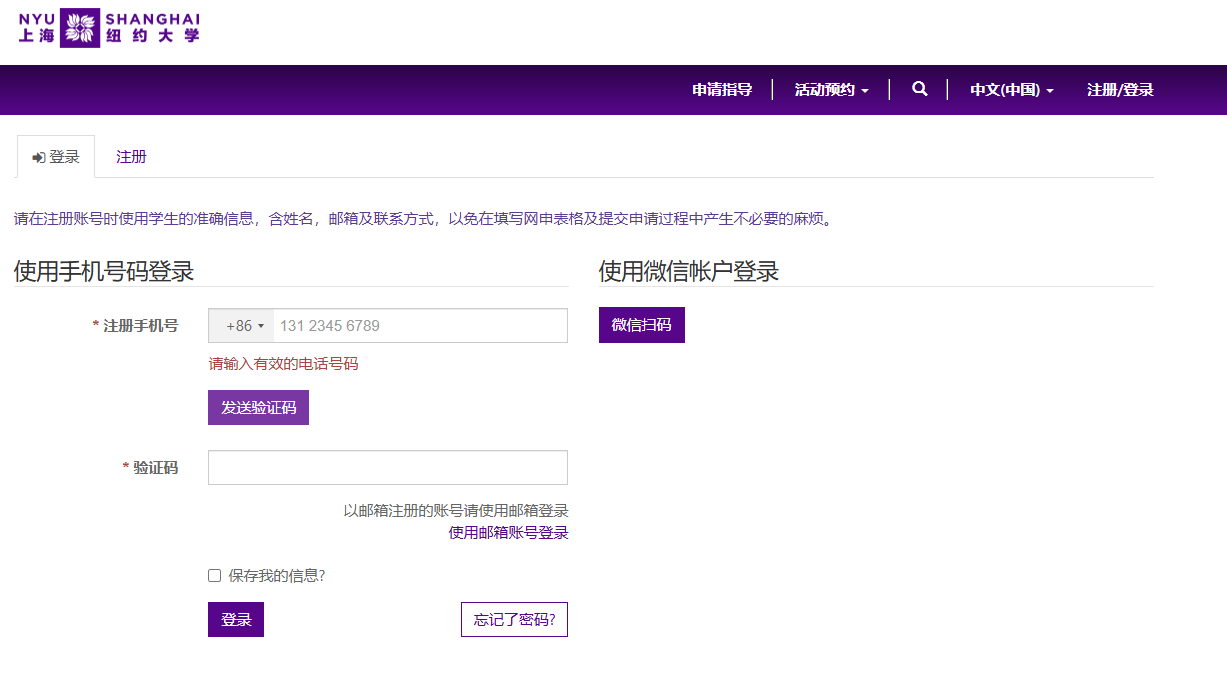Click the 忘记了密码? button
This screenshot has height=693, width=1227.
click(x=514, y=620)
